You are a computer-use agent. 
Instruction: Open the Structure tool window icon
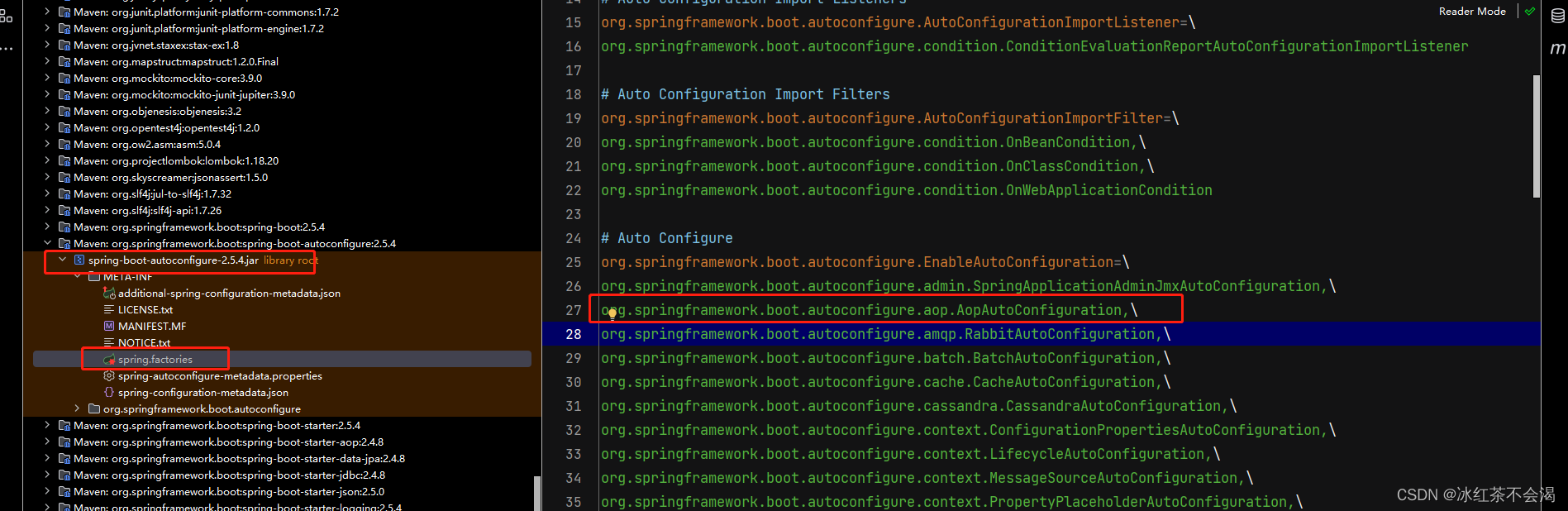coord(7,16)
